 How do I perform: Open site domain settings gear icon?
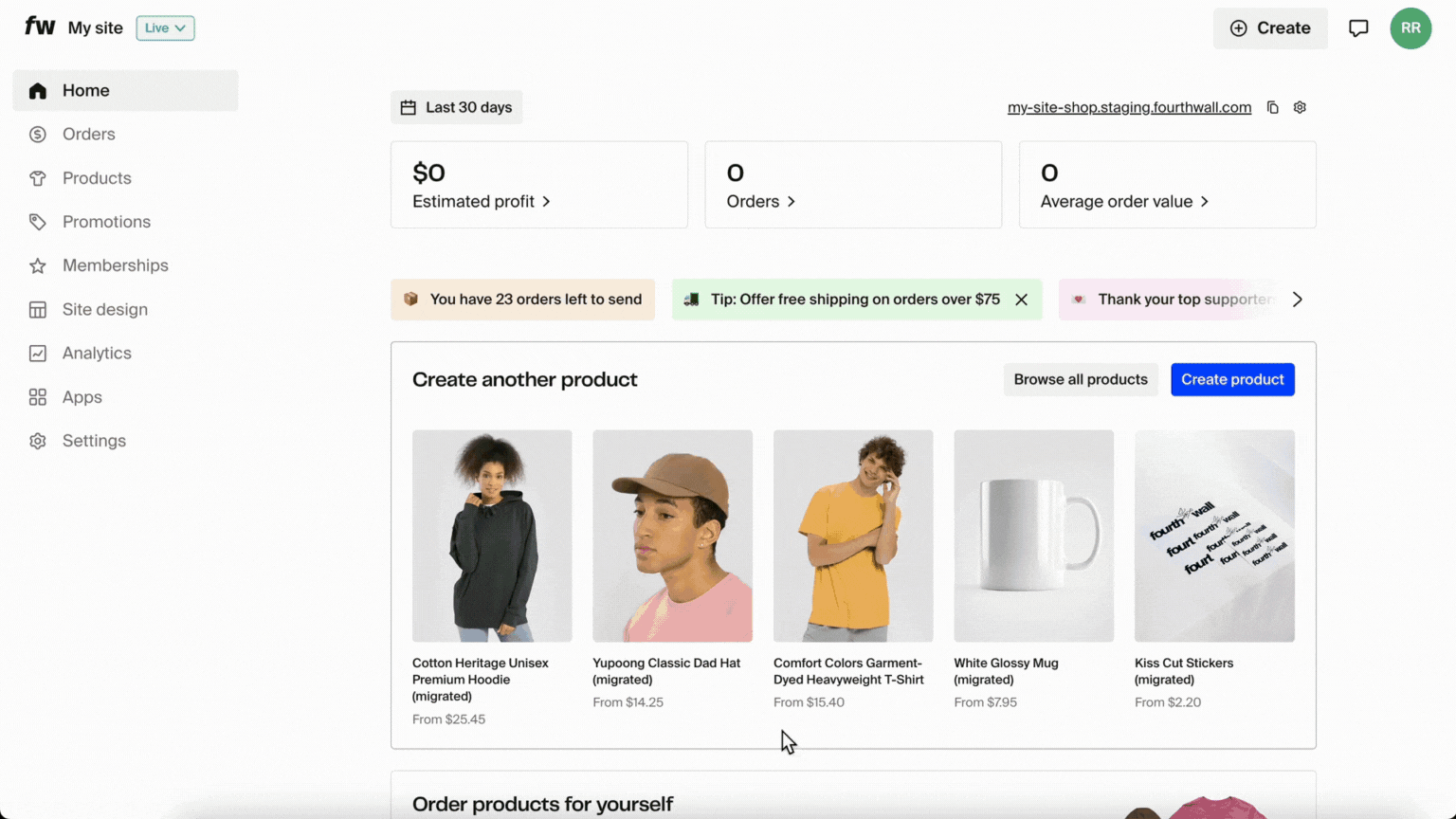1300,108
